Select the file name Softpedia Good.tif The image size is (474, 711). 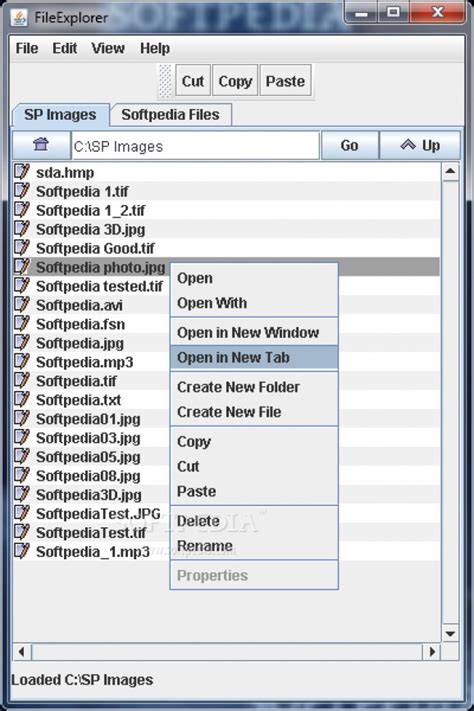tap(95, 248)
